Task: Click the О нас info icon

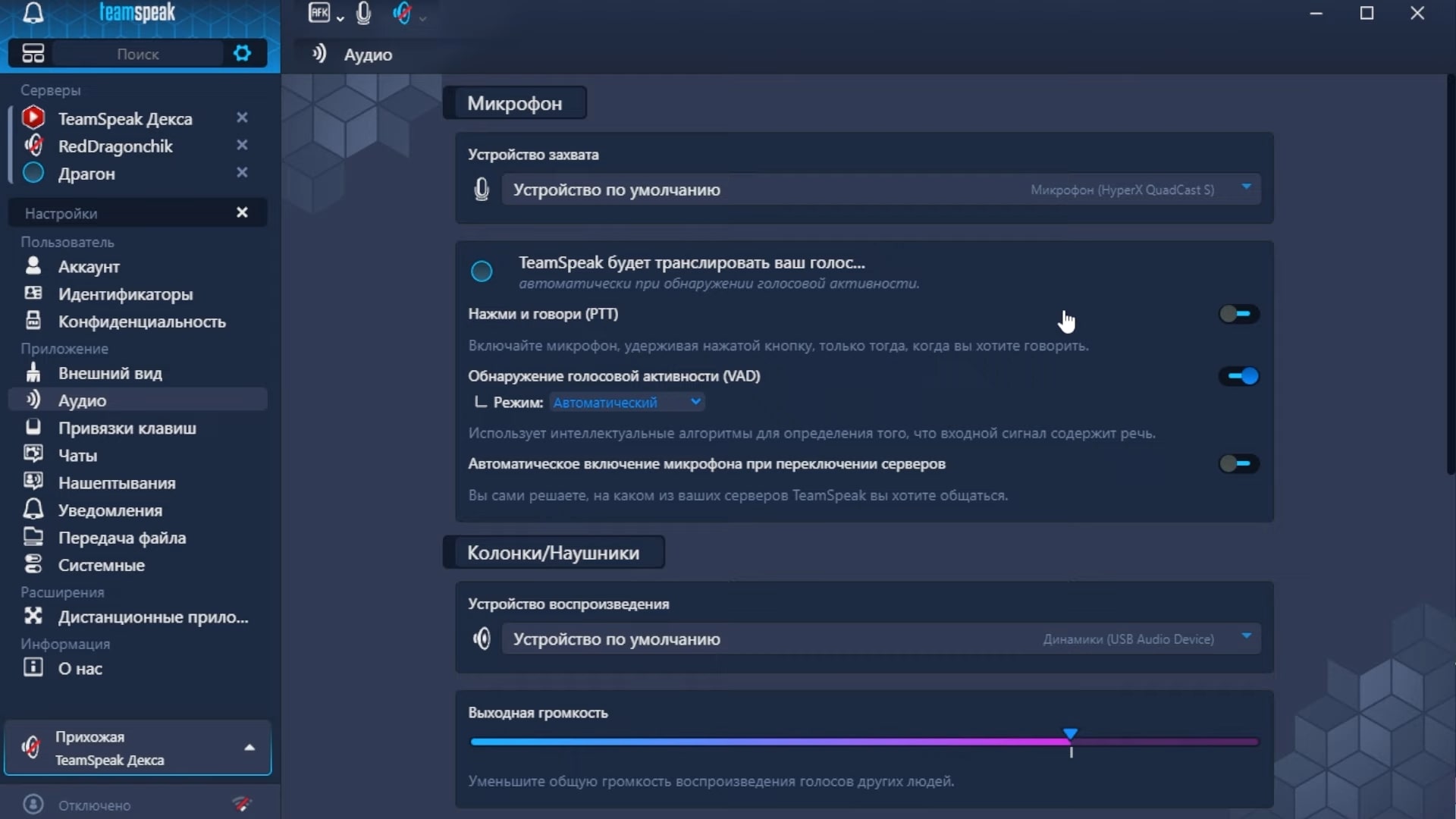Action: [33, 667]
